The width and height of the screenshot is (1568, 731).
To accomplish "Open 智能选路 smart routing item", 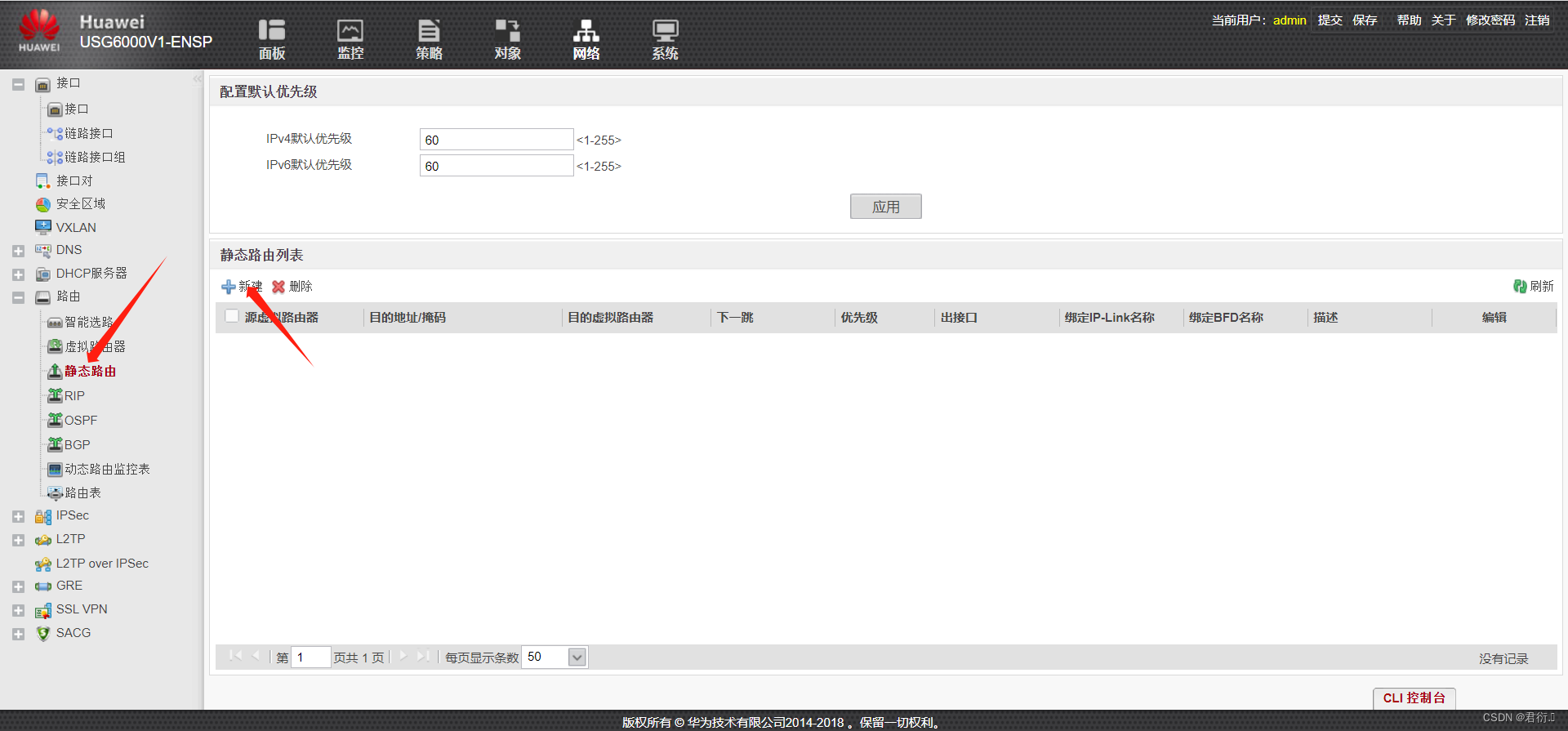I will pyautogui.click(x=88, y=322).
